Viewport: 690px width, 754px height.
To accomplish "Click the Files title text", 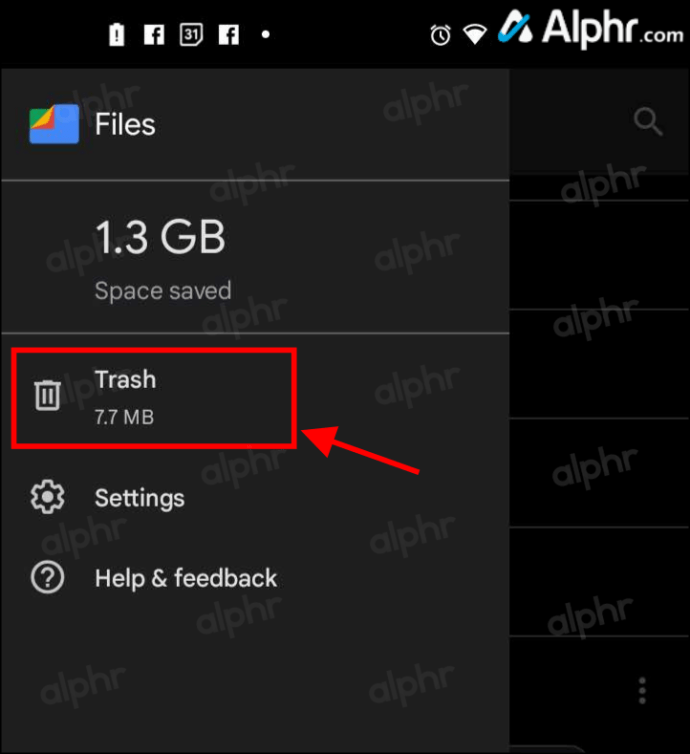I will pyautogui.click(x=125, y=125).
